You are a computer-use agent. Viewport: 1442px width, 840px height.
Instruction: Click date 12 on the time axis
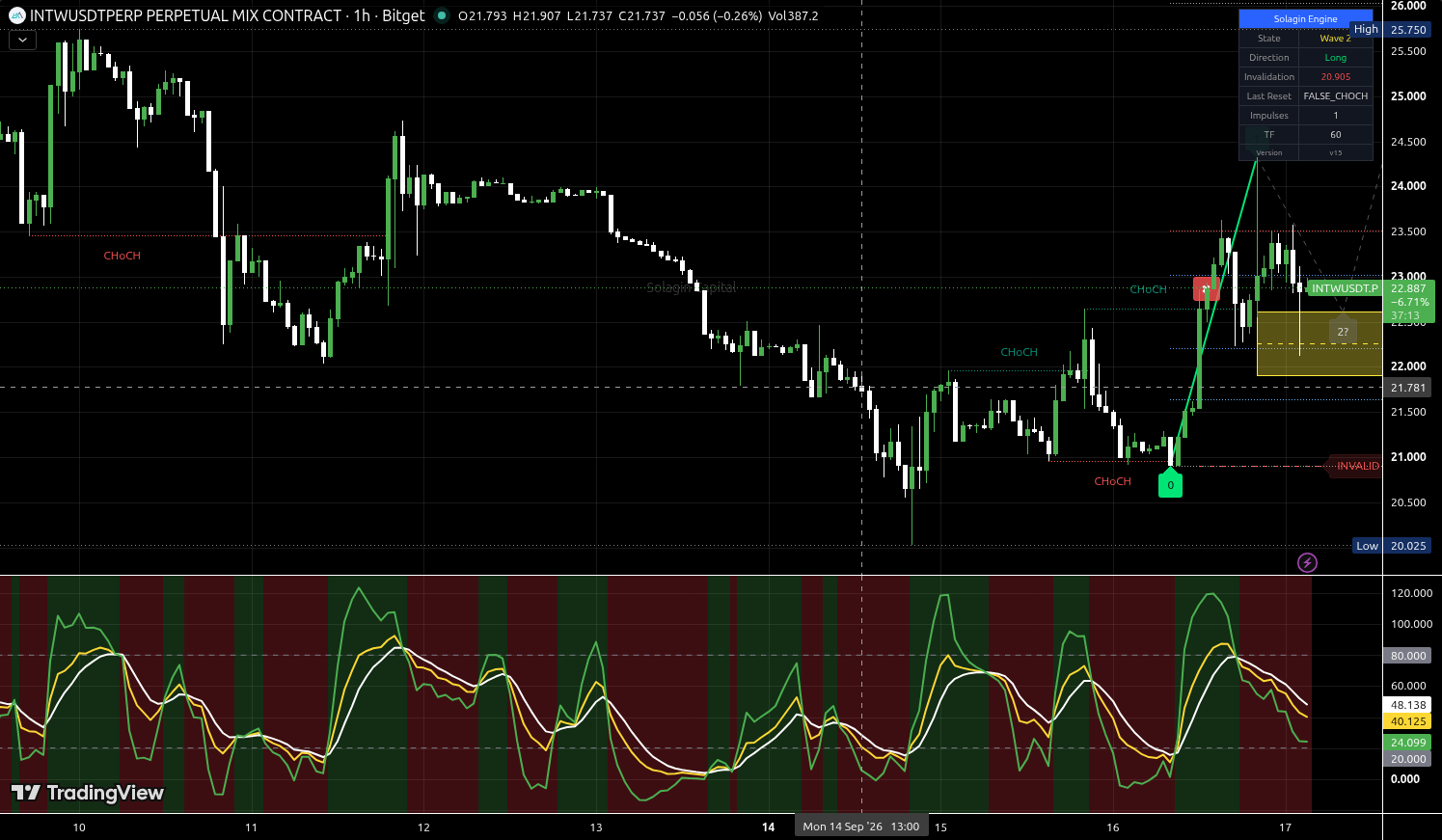423,827
